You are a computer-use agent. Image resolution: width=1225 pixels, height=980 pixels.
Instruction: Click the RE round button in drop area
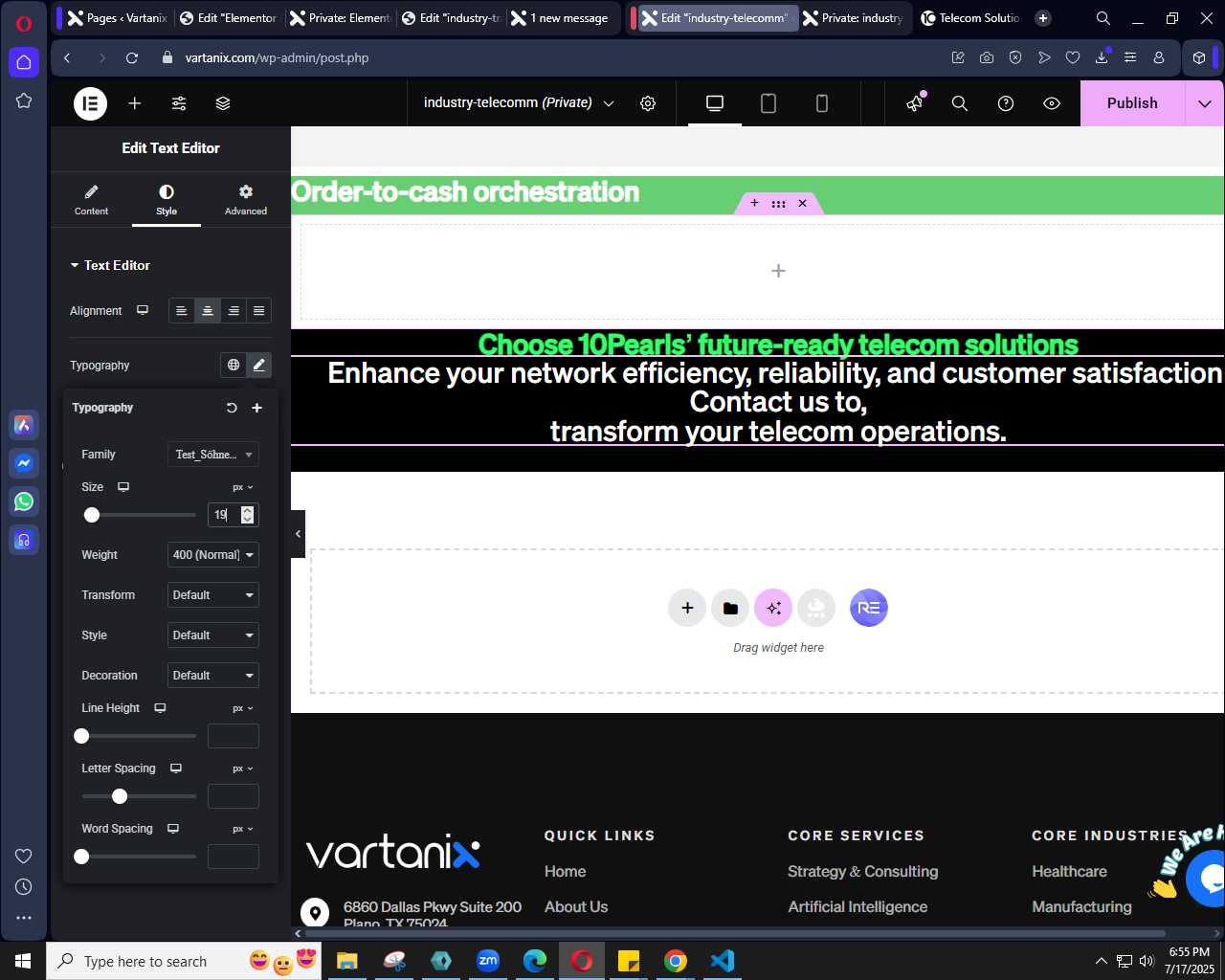(x=869, y=608)
